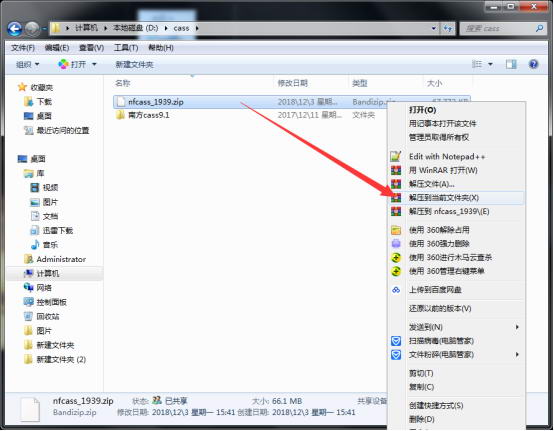Click the 360管理右键菜单 icon
Image resolution: width=554 pixels, height=431 pixels.
396,271
